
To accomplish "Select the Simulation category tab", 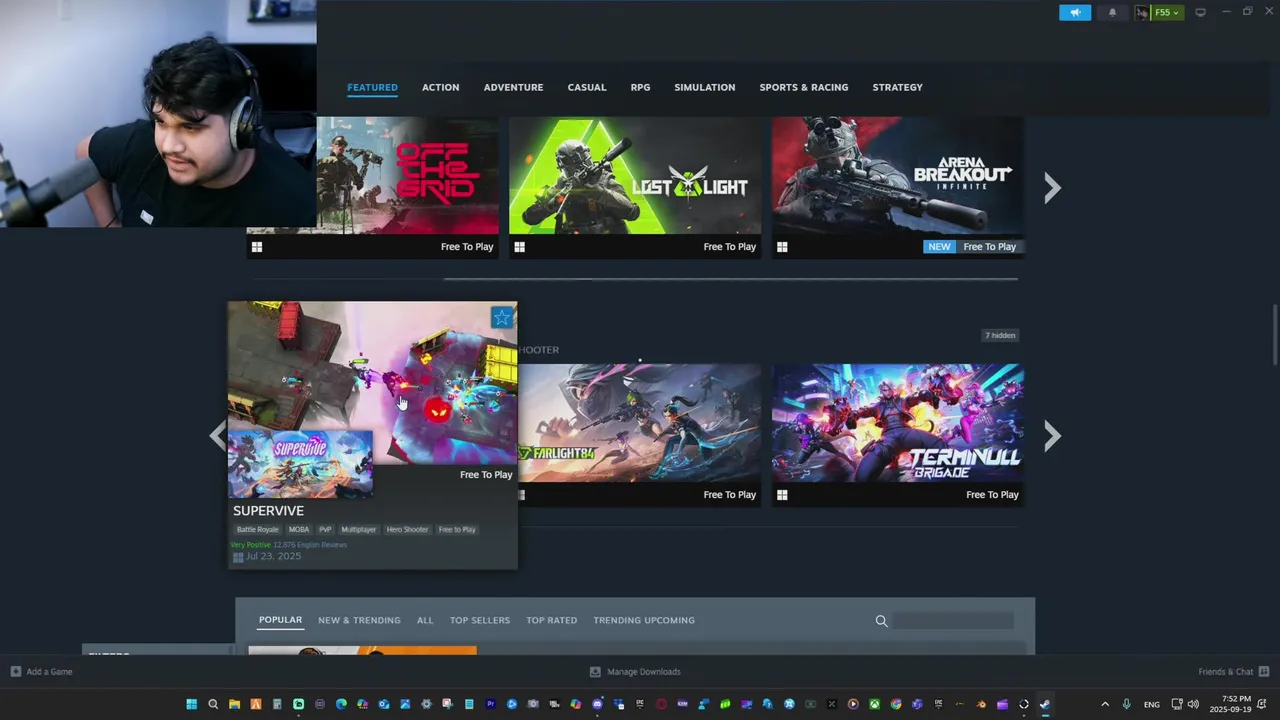I will (704, 87).
